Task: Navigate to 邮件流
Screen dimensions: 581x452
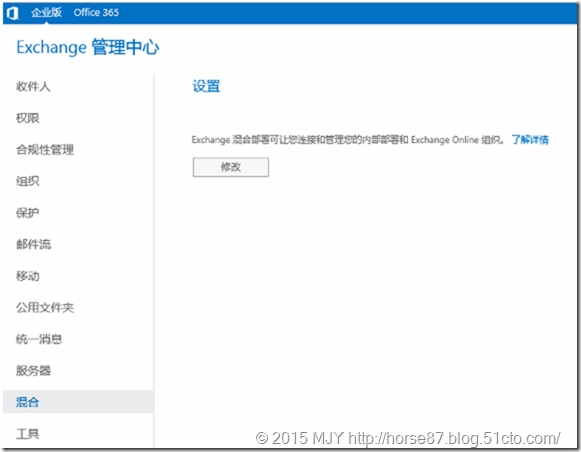Action: [x=33, y=244]
